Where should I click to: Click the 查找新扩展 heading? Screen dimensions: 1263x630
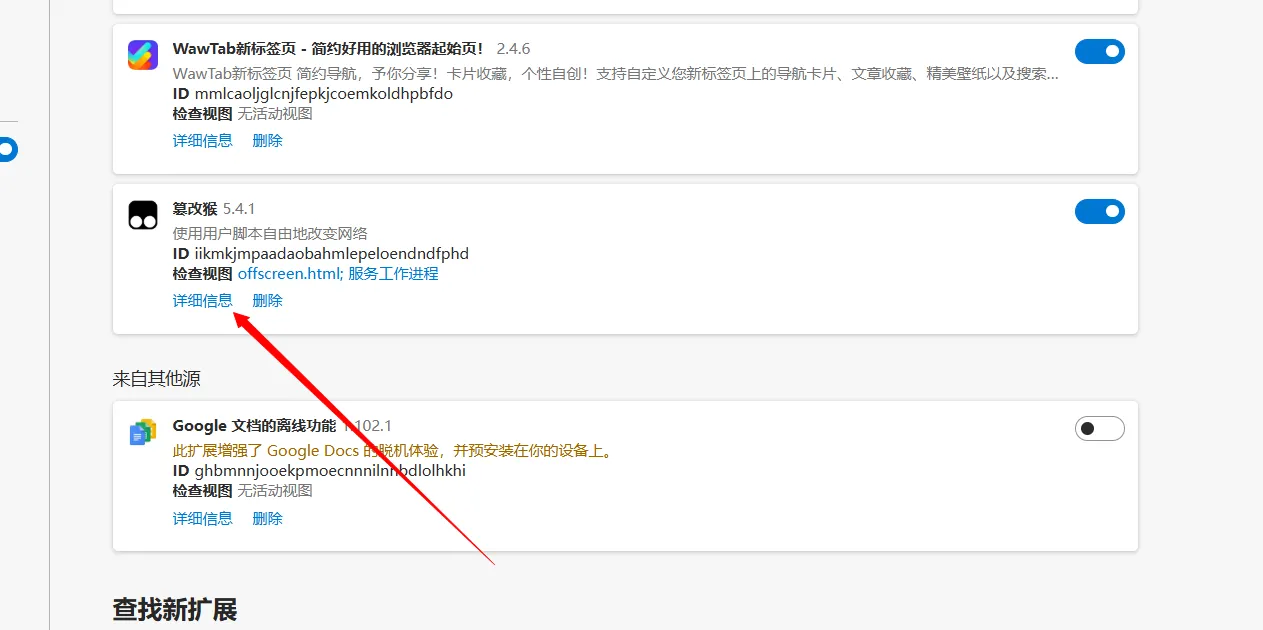pos(175,609)
